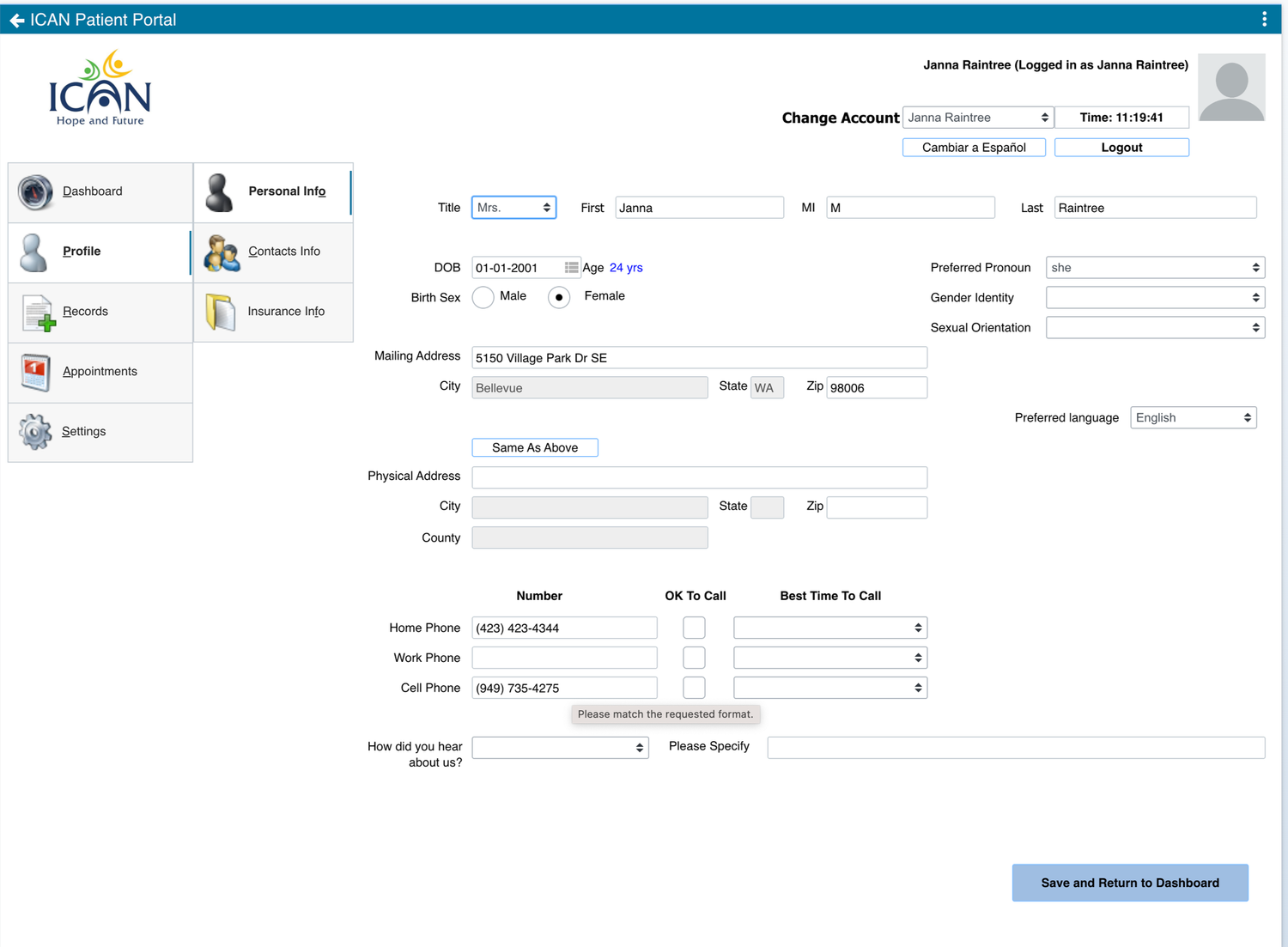
Task: Click the profile avatar placeholder image
Action: tap(1232, 87)
